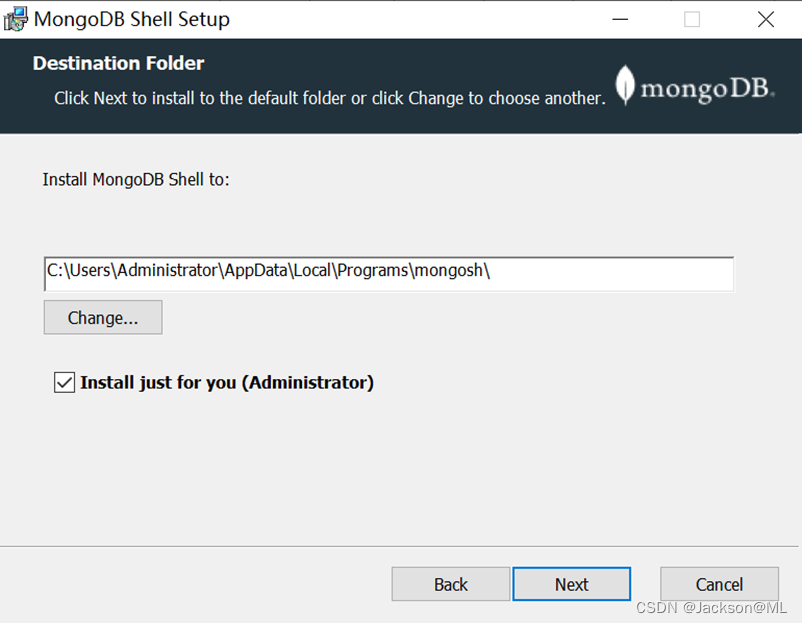Click the MongoDB leaf logo
The width and height of the screenshot is (802, 623).
(625, 85)
